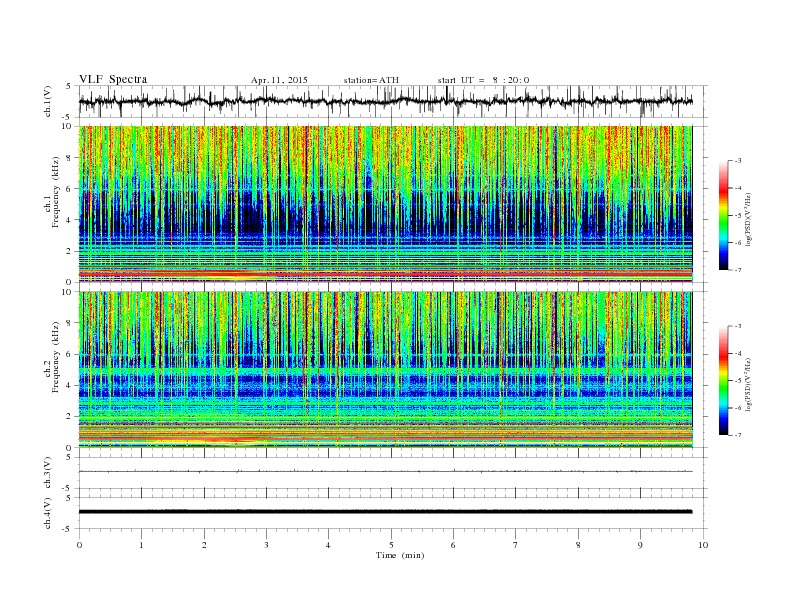The height and width of the screenshot is (612, 792).
Task: Click the "5" tick of ch.1(V) waveform axis
Action: (x=70, y=86)
